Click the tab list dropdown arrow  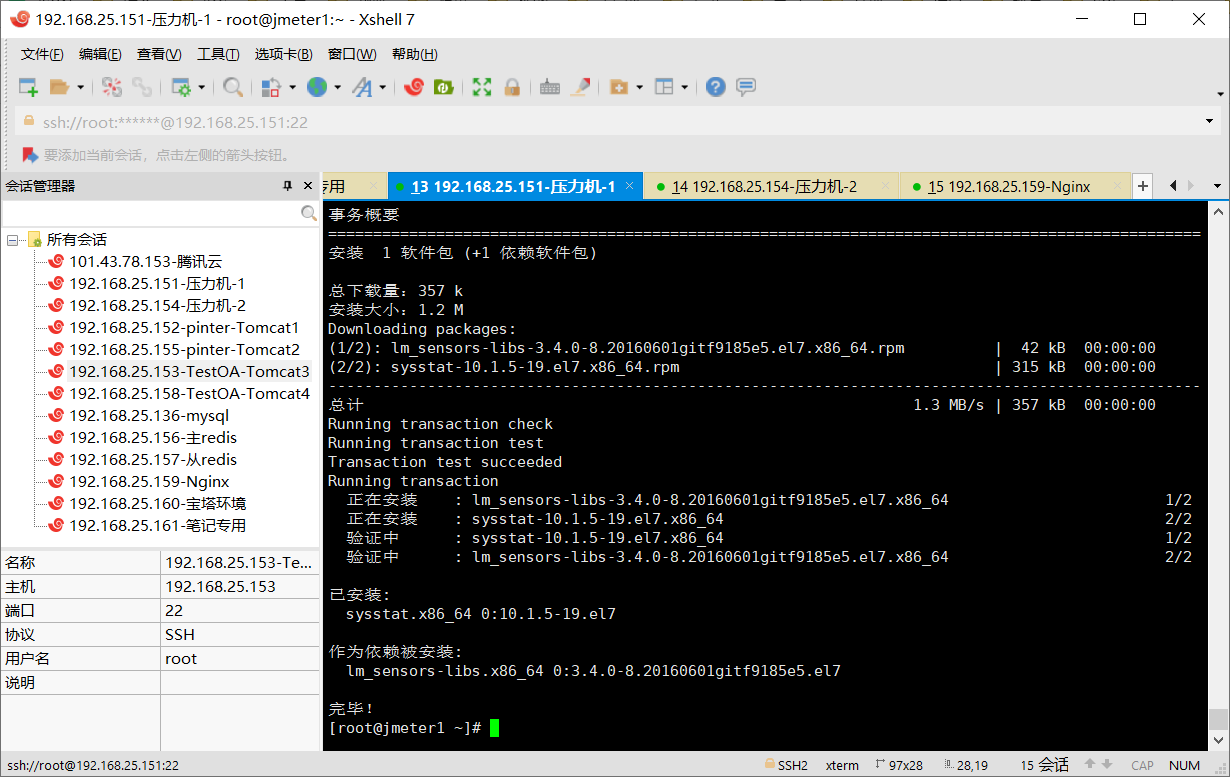click(1217, 186)
